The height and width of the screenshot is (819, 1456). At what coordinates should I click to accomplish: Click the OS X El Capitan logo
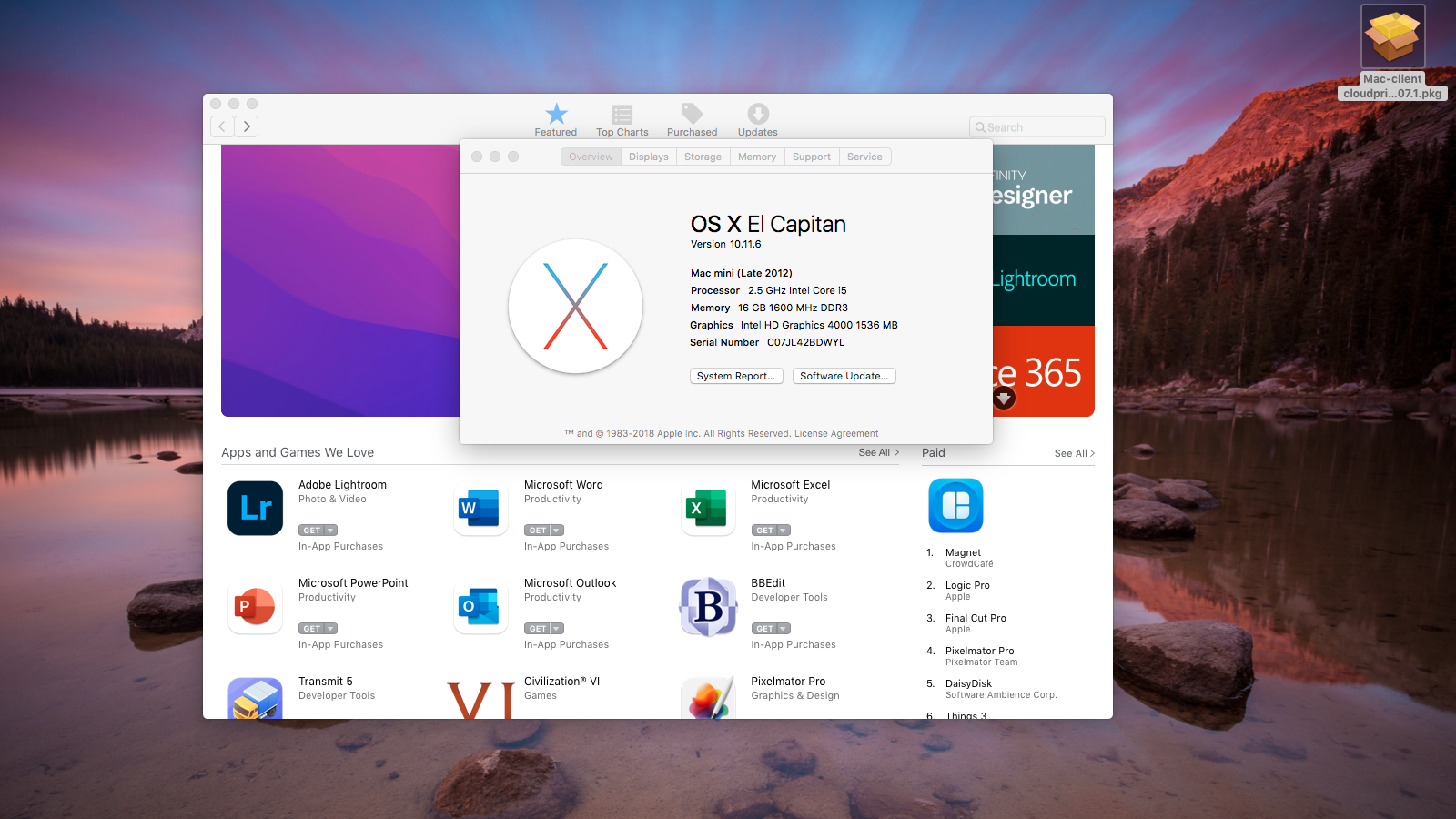point(575,307)
